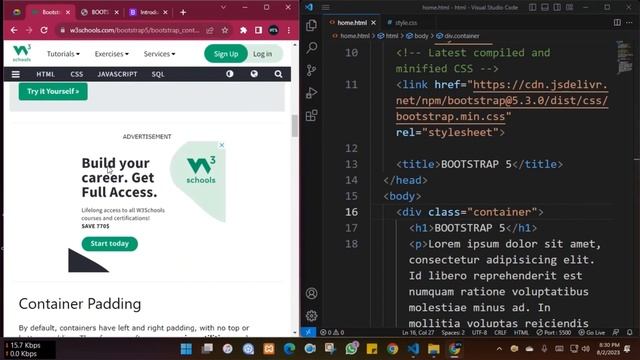The width and height of the screenshot is (640, 360).
Task: Open Run and Debug view
Action: point(311,93)
